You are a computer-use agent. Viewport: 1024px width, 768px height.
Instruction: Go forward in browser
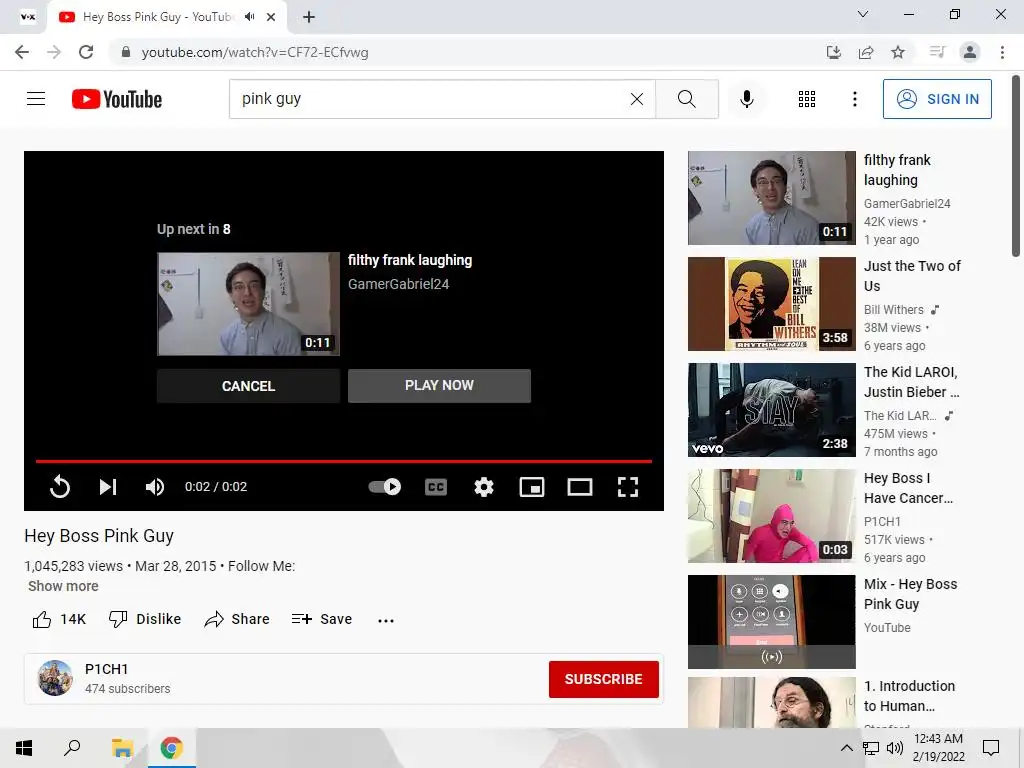(54, 52)
